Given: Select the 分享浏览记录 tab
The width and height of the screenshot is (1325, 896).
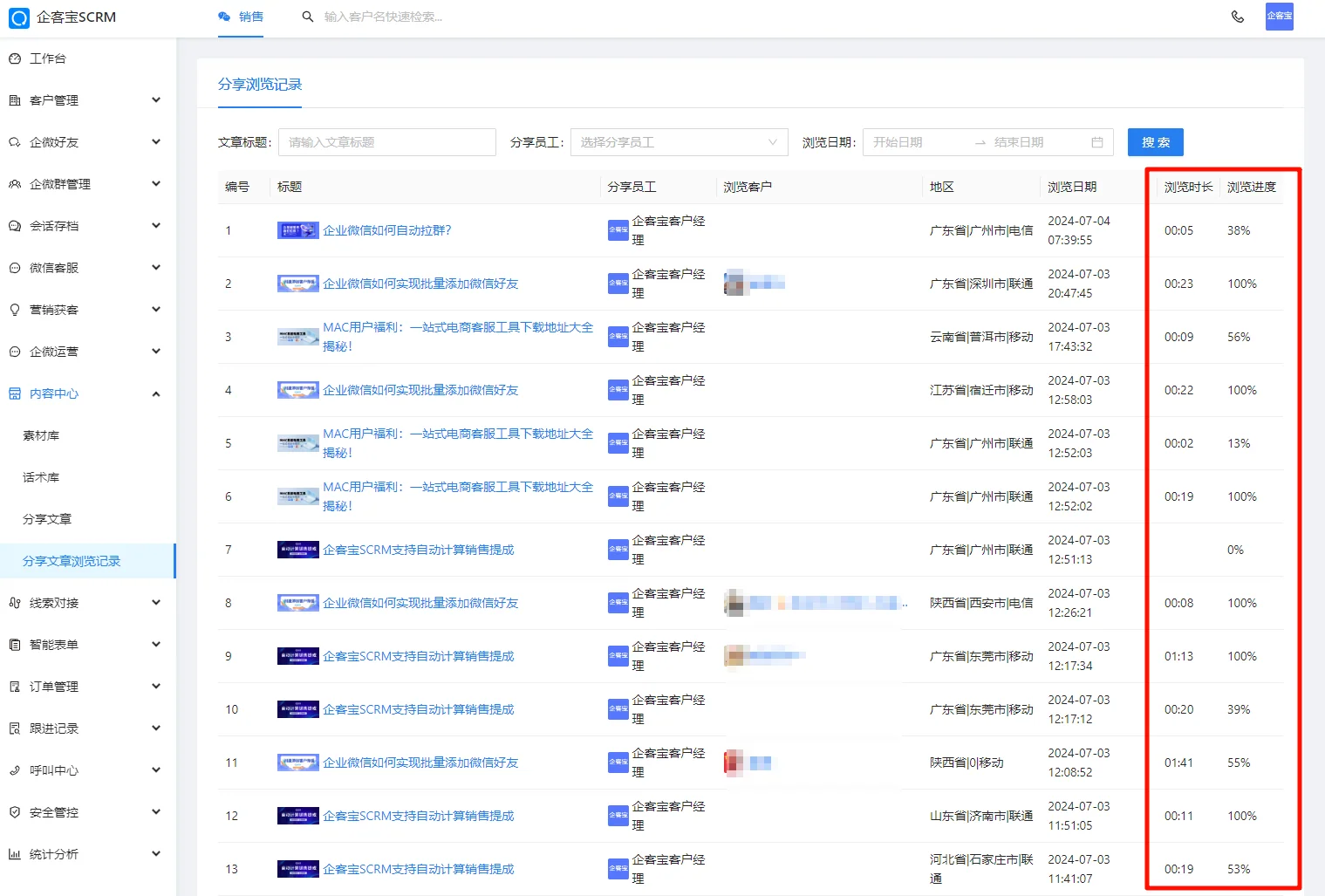Looking at the screenshot, I should tap(260, 85).
